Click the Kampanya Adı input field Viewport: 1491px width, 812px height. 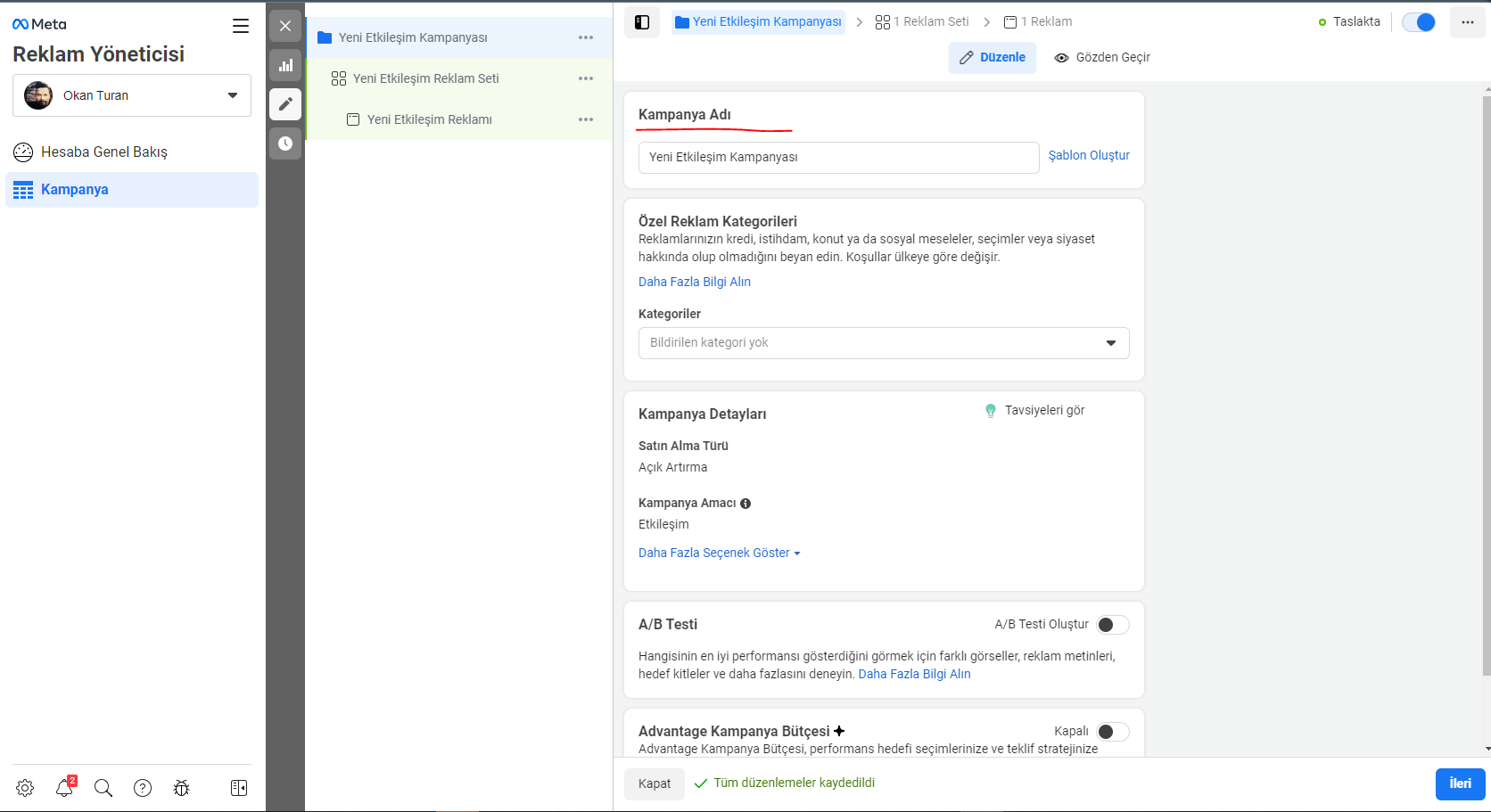(x=838, y=158)
